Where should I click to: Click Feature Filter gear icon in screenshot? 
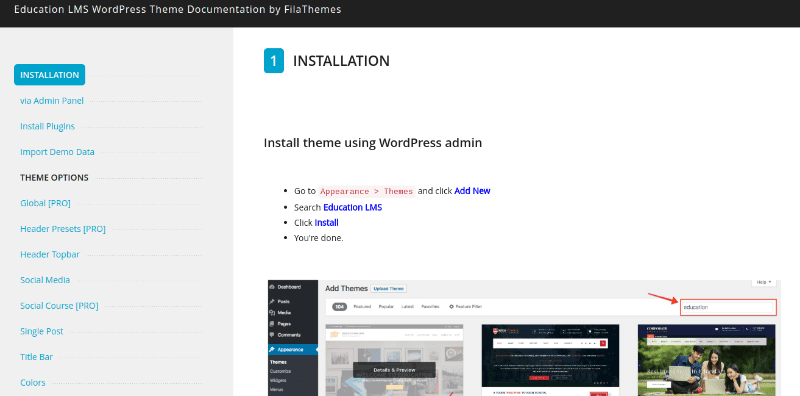[451, 307]
